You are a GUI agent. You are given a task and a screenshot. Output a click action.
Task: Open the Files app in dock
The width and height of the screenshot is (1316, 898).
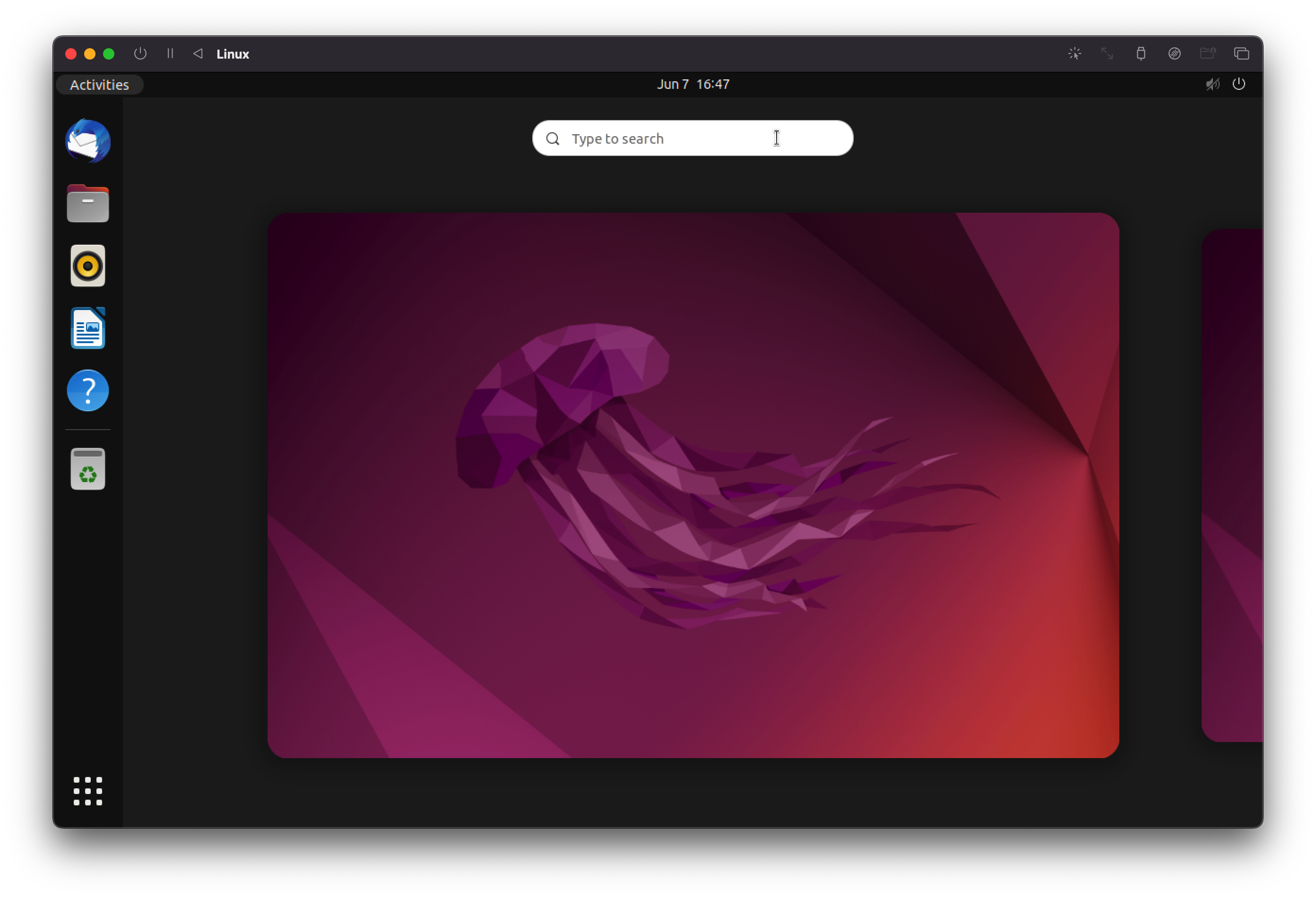click(88, 203)
